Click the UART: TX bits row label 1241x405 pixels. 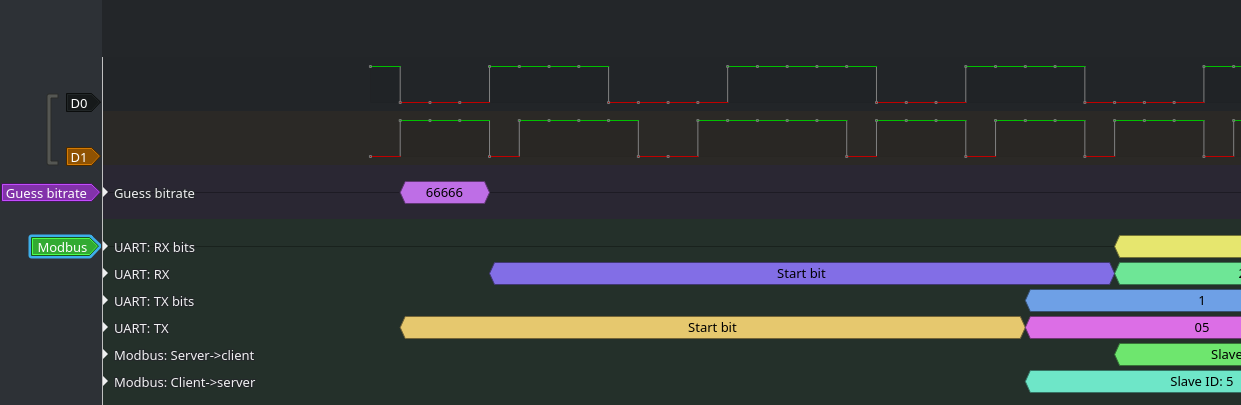tap(154, 301)
